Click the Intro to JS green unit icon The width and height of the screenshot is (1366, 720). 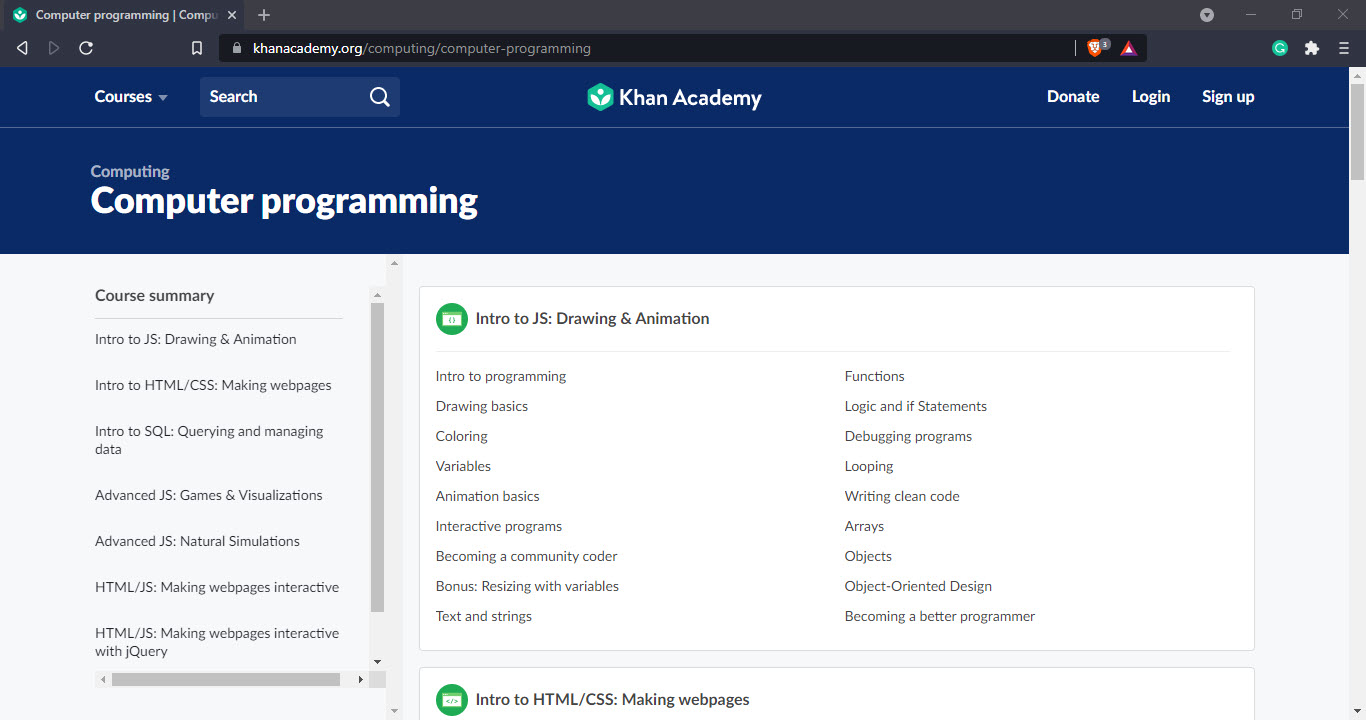452,319
